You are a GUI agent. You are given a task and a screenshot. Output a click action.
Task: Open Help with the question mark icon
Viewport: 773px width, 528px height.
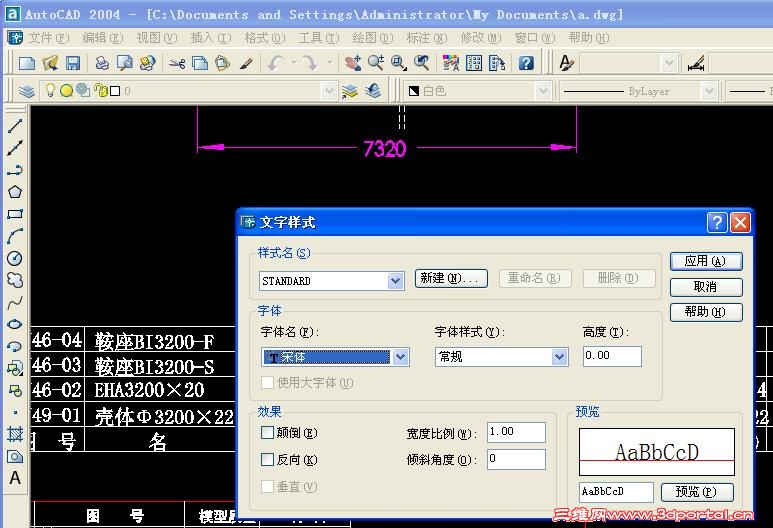(526, 63)
